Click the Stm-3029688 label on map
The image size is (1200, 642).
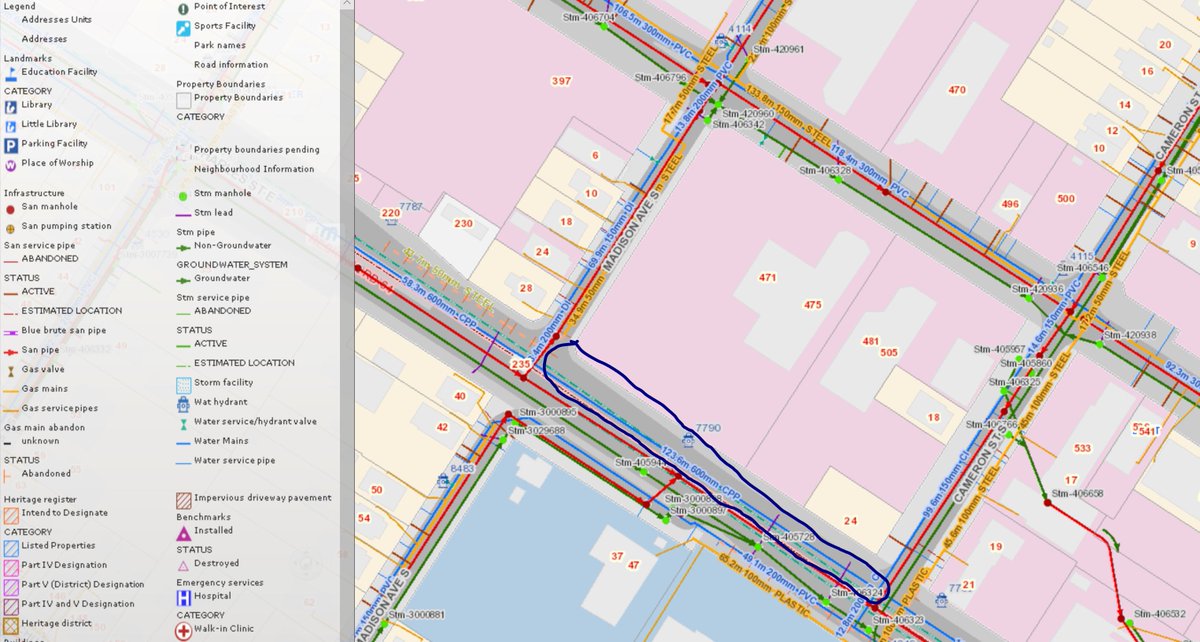click(536, 431)
